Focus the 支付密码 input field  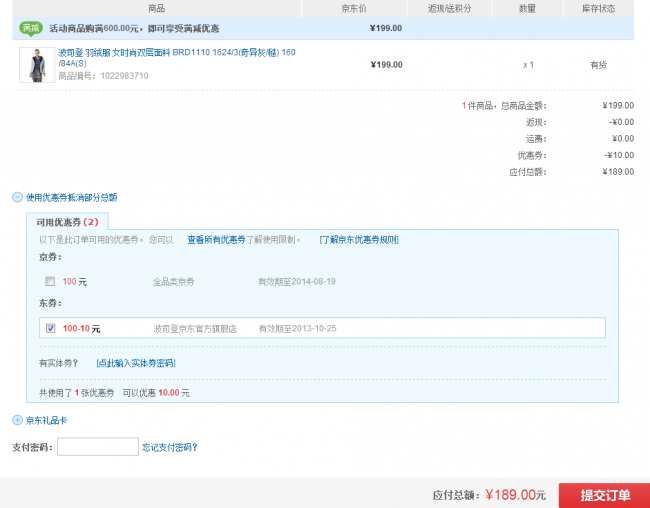pyautogui.click(x=98, y=447)
